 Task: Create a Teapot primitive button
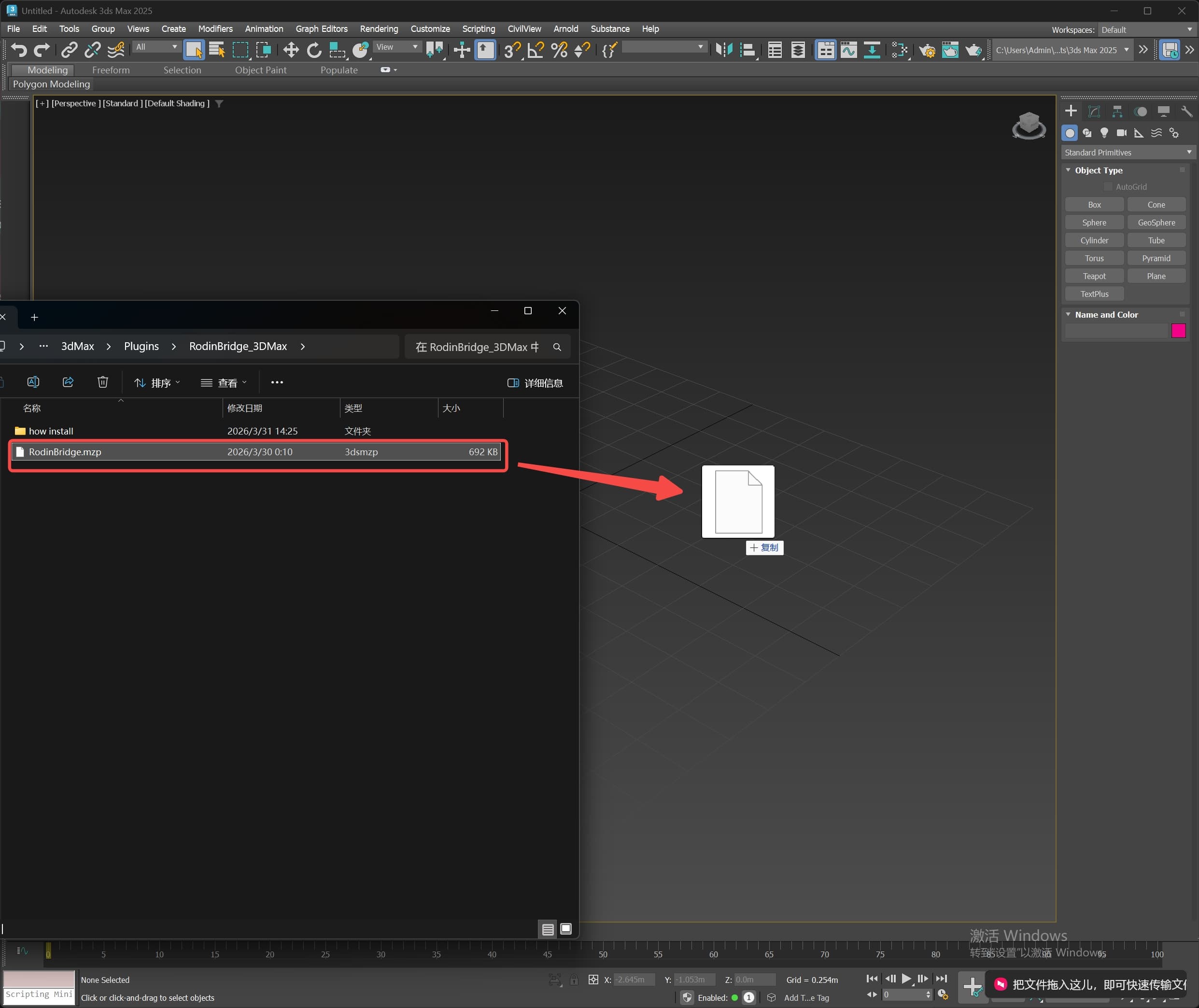[1094, 276]
